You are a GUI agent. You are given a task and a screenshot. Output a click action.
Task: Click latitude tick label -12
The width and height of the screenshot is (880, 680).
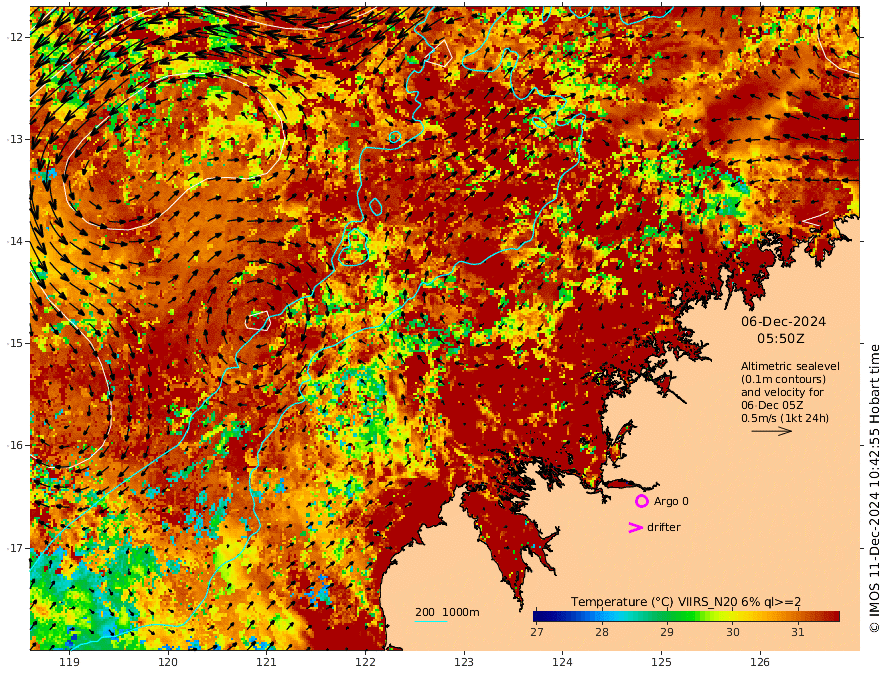point(15,37)
